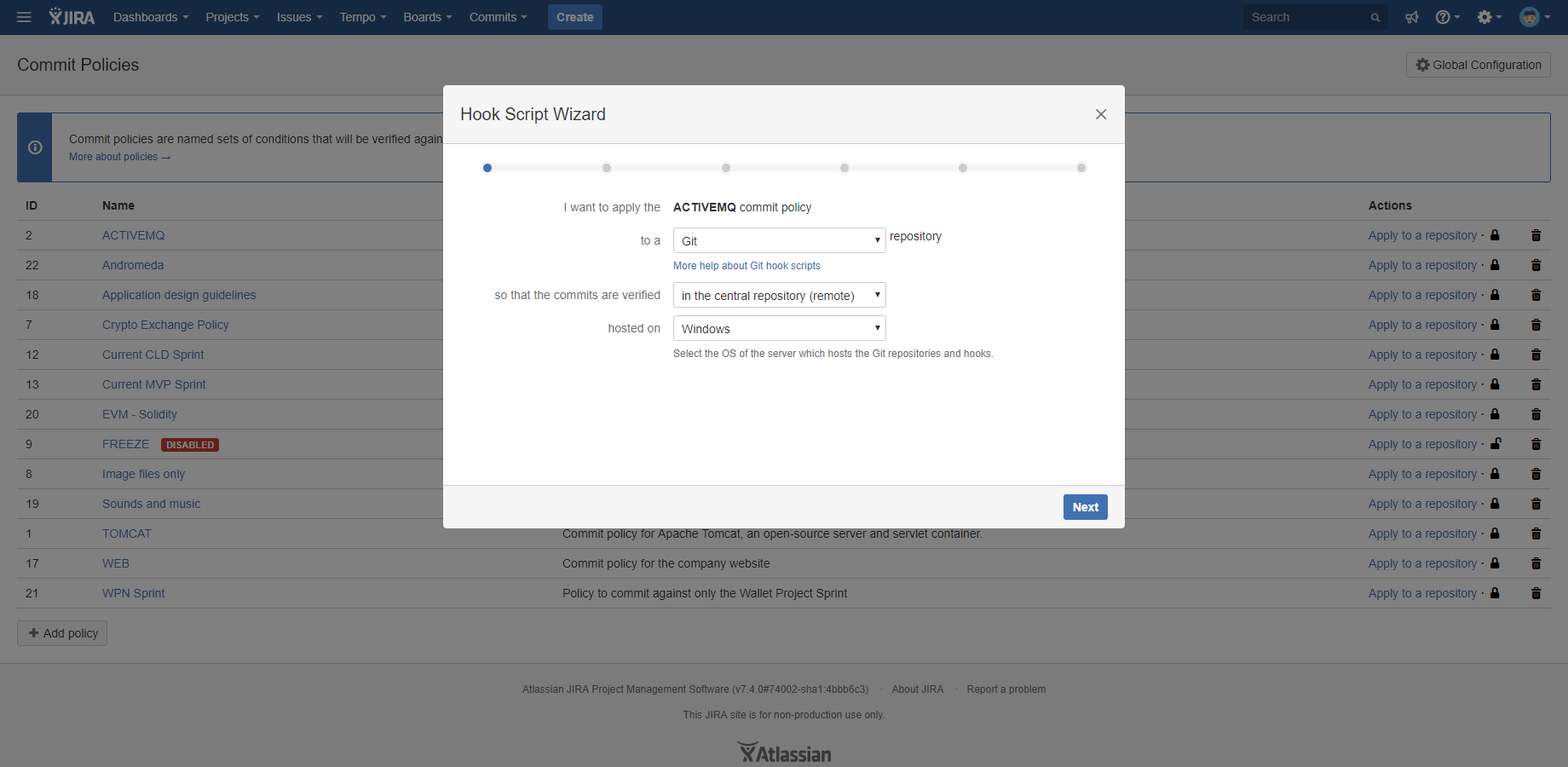
Task: Open the Projects menu
Action: [x=232, y=17]
